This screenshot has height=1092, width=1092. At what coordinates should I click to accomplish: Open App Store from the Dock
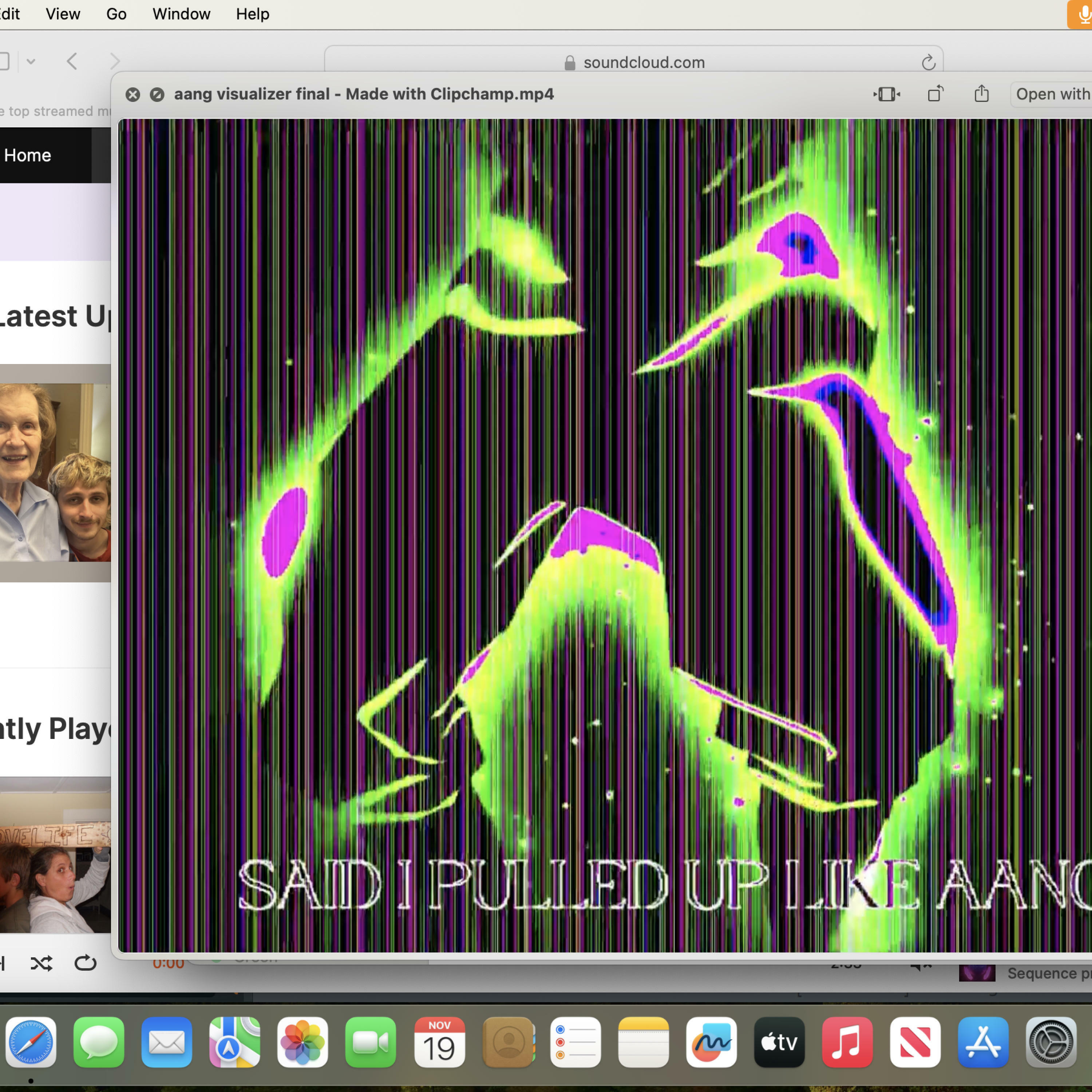pos(983,1042)
